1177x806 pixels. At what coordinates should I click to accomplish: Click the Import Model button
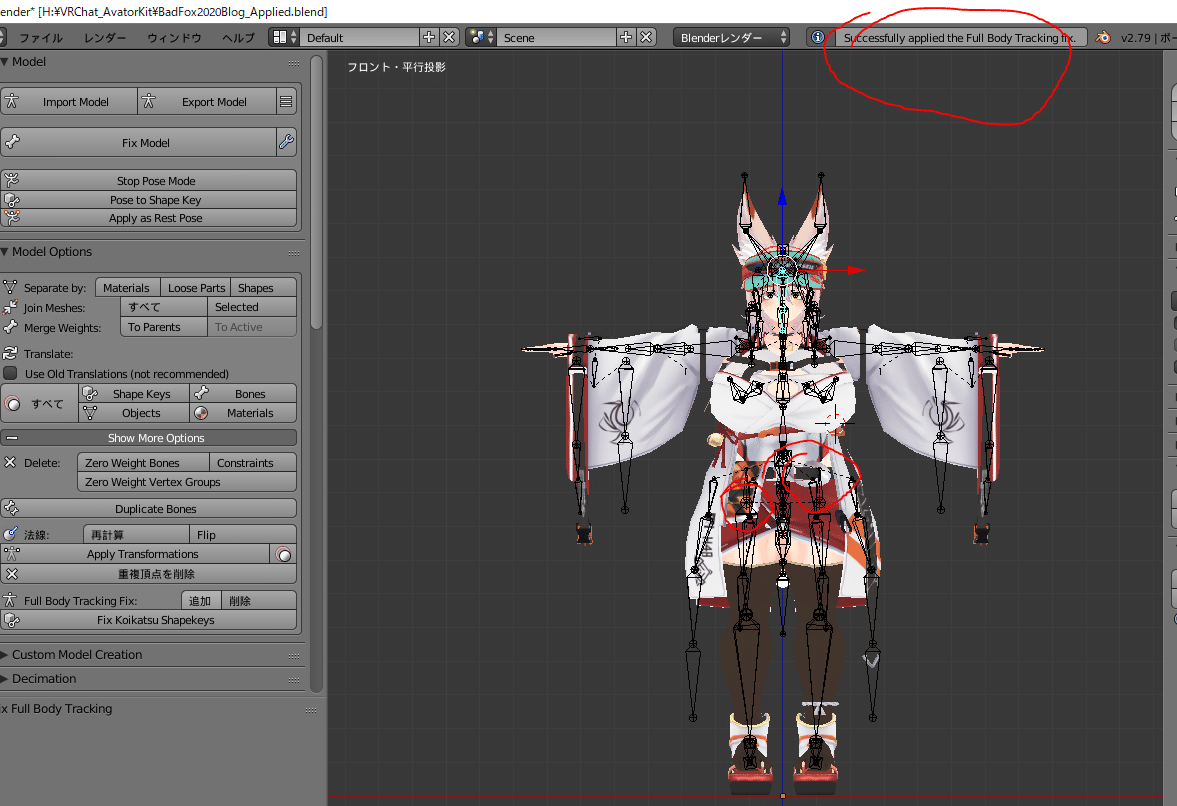[69, 101]
